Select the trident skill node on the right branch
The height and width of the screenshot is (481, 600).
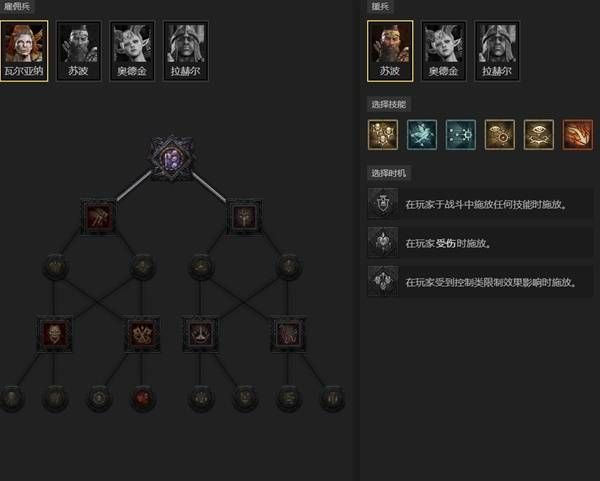(245, 217)
